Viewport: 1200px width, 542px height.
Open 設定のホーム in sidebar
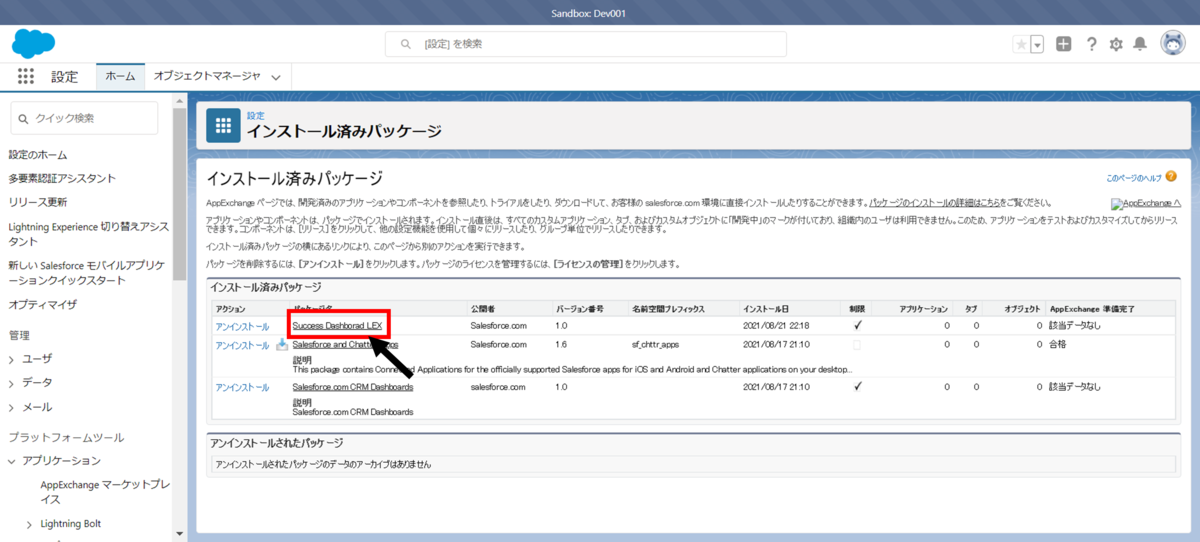[38, 154]
